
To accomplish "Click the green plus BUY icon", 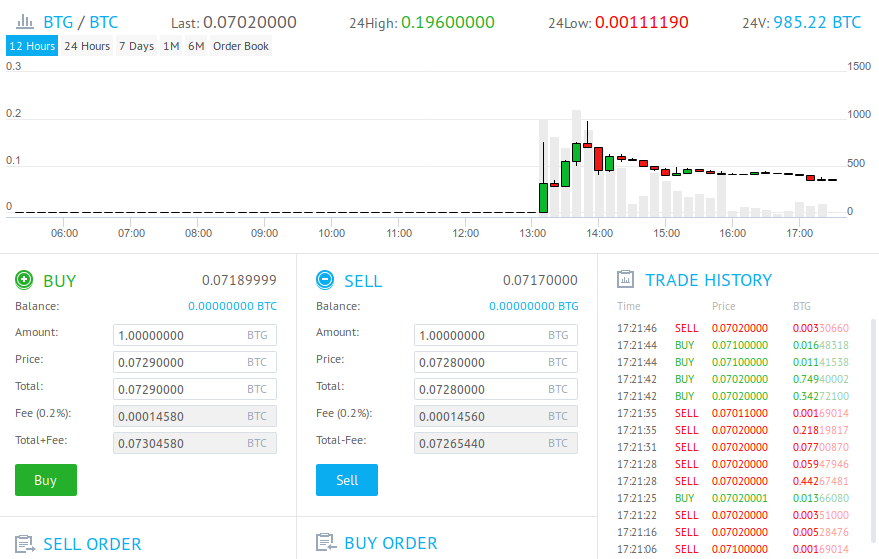I will [x=24, y=279].
